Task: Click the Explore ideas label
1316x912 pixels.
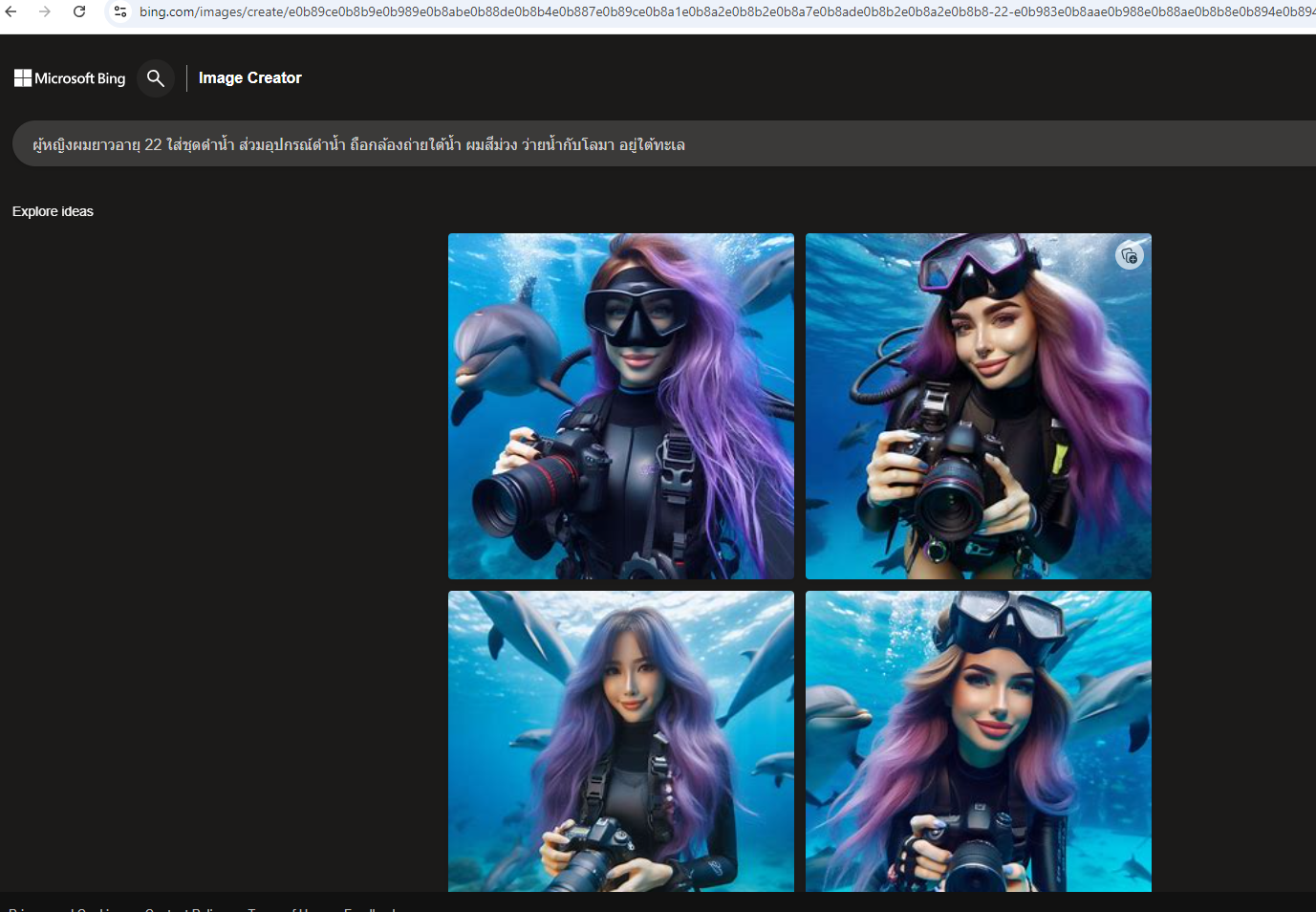Action: (53, 211)
